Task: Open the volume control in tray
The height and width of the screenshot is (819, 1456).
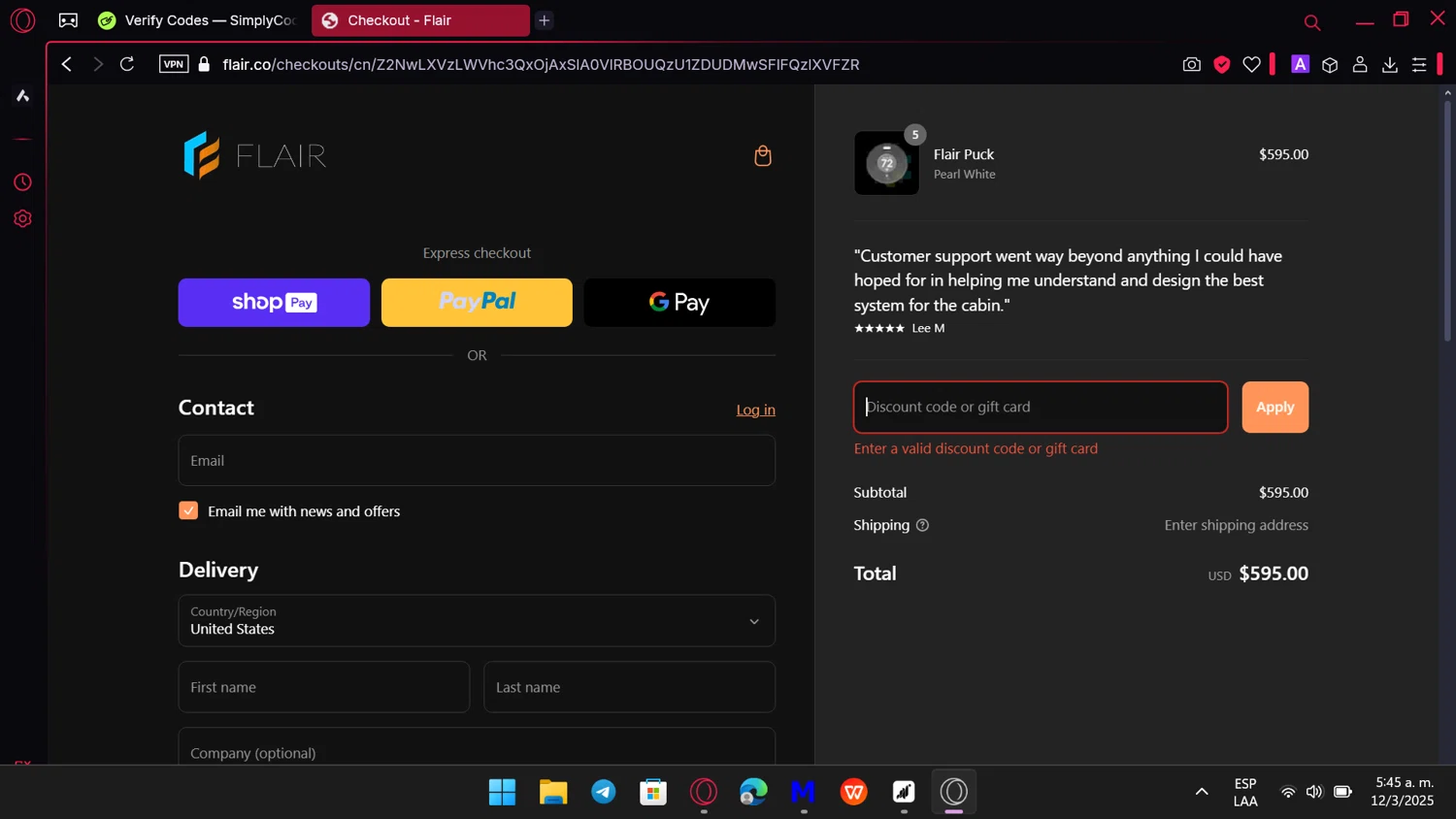Action: pyautogui.click(x=1314, y=792)
